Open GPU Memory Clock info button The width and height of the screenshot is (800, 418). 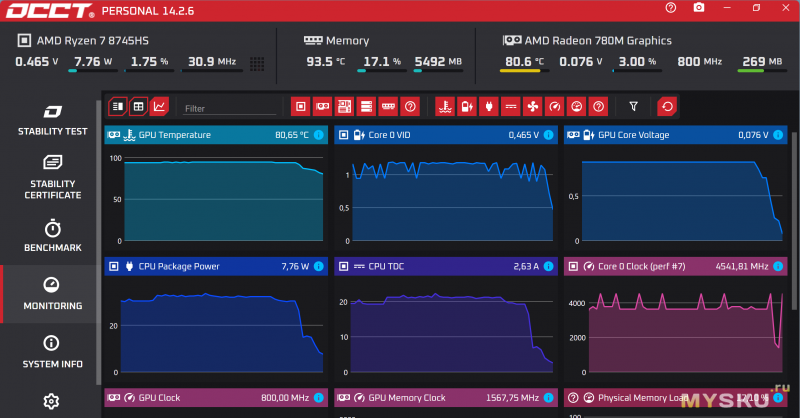[x=548, y=398]
